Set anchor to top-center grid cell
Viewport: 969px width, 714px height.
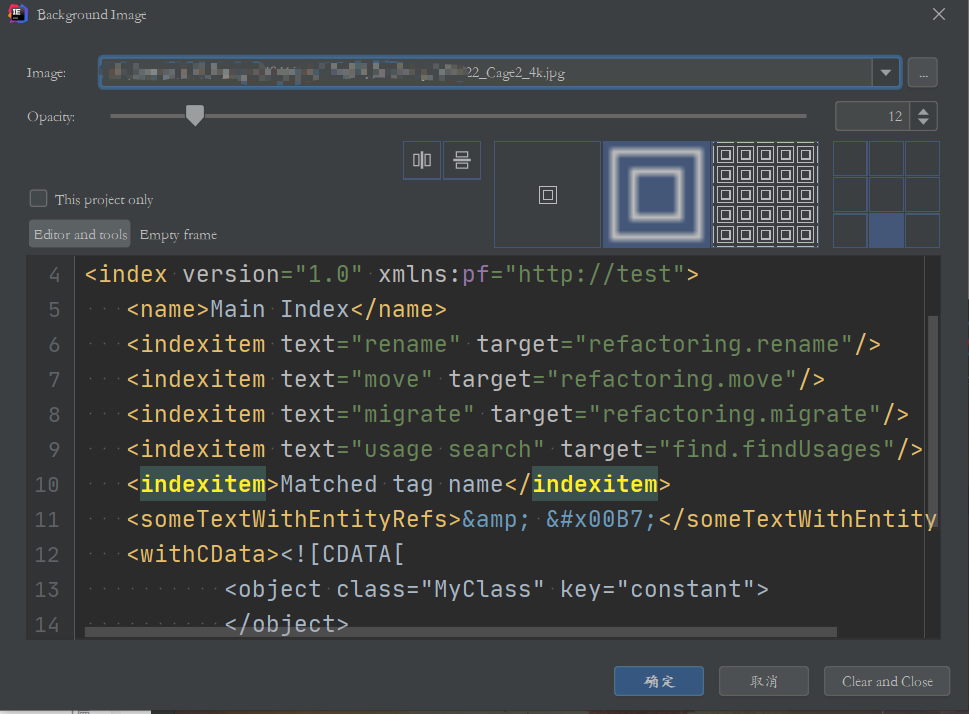(x=886, y=159)
